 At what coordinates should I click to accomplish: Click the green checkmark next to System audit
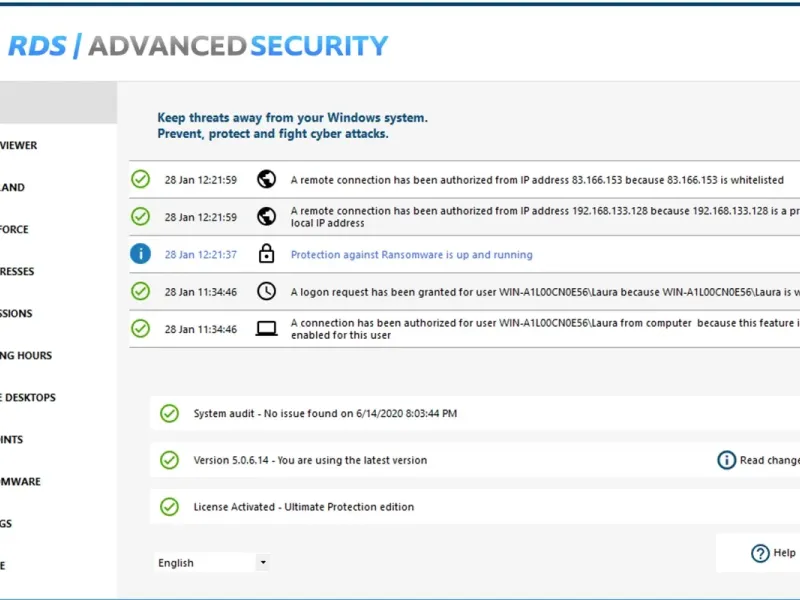pyautogui.click(x=170, y=413)
